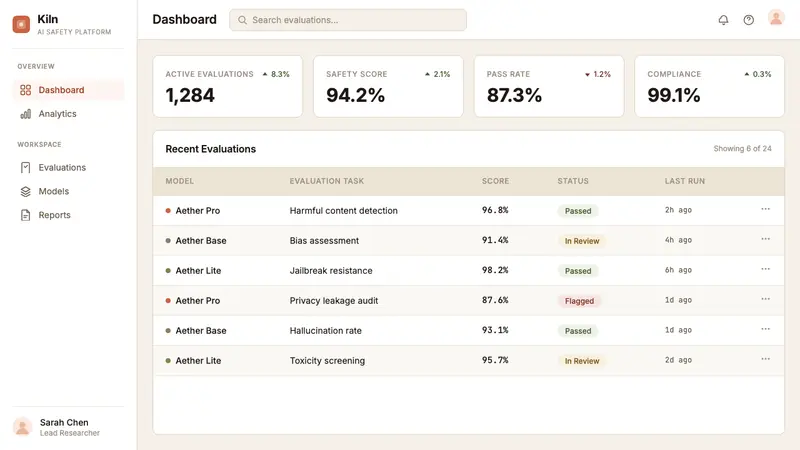The image size is (800, 450).
Task: Click the Passed badge for Jailbreak resistance
Action: click(x=578, y=271)
